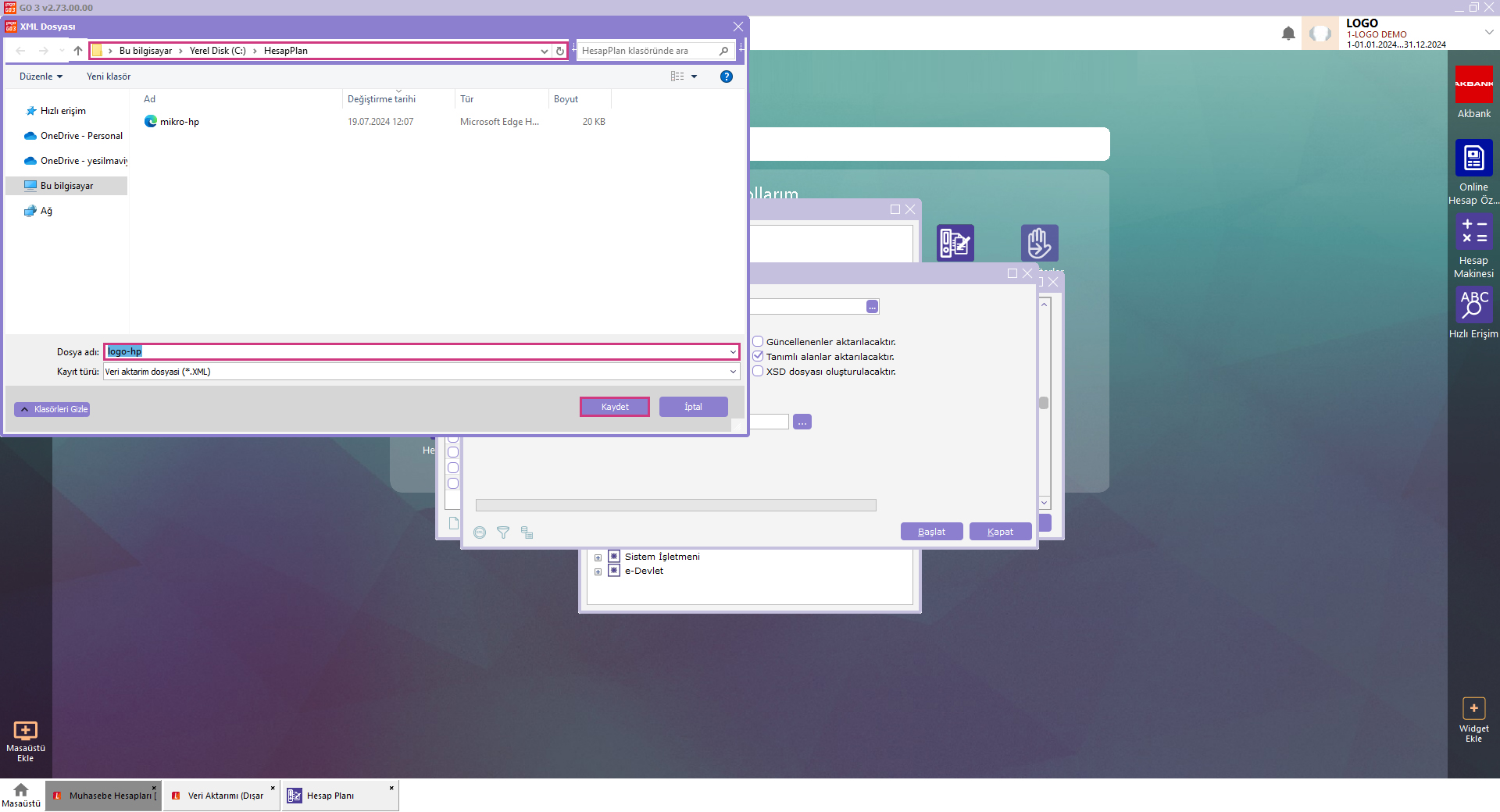Open the Düzenle dropdown menu
Image resolution: width=1500 pixels, height=812 pixels.
[41, 77]
